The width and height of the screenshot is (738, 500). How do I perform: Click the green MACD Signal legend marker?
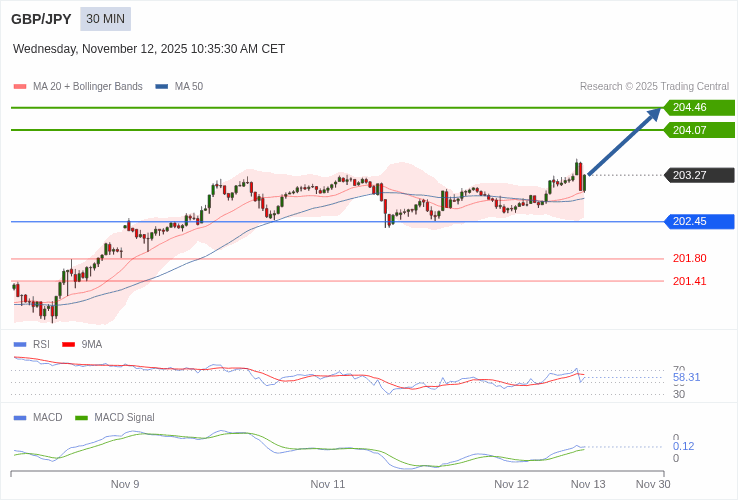point(82,417)
